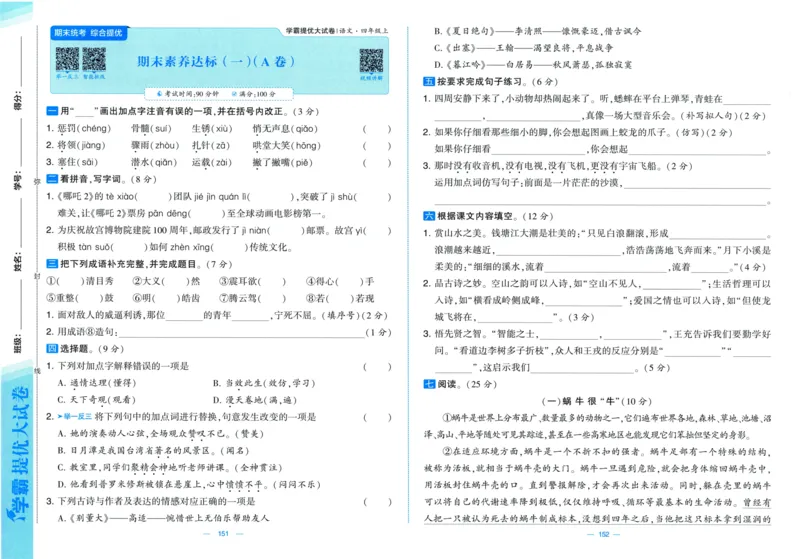800x559 pixels.
Task: Click idiom item '⑧若( )若现'
Action: 340,298
